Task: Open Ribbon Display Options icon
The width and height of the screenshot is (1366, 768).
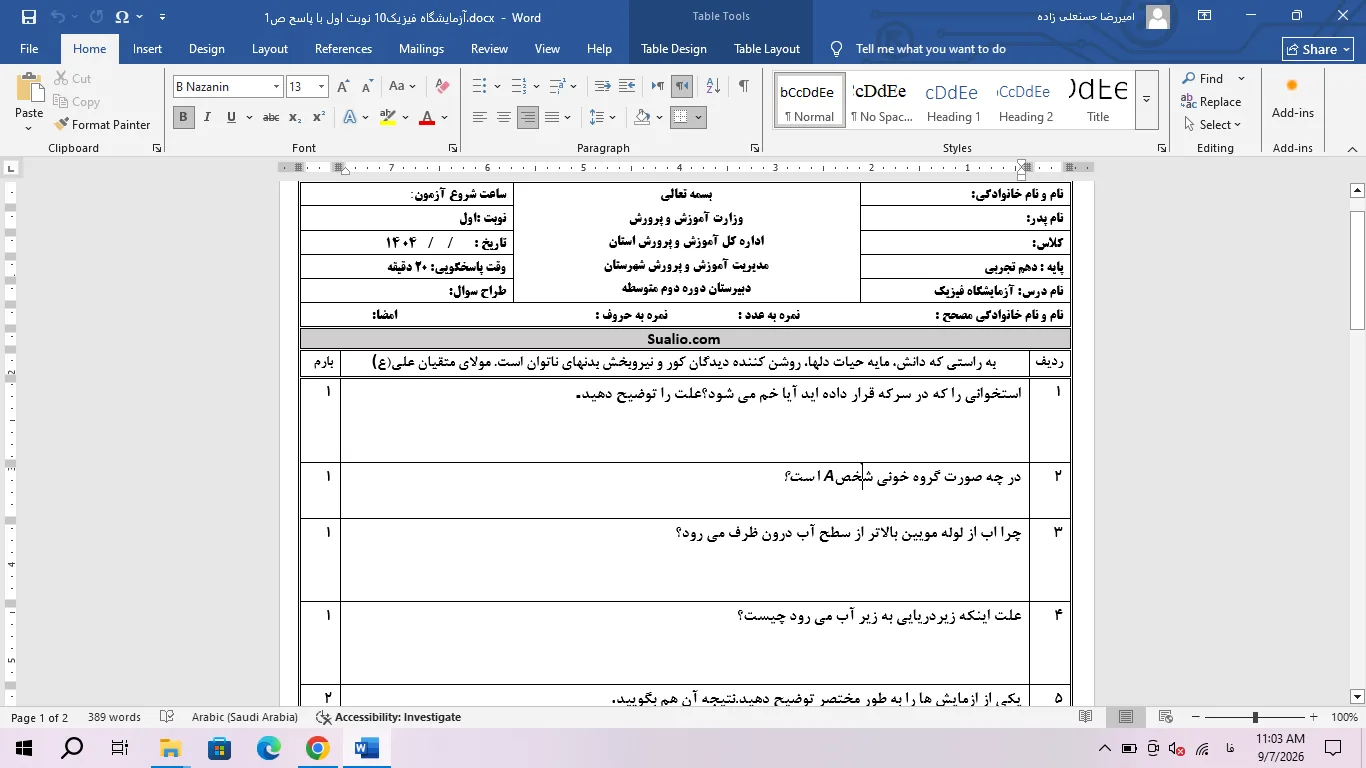Action: pos(1205,16)
